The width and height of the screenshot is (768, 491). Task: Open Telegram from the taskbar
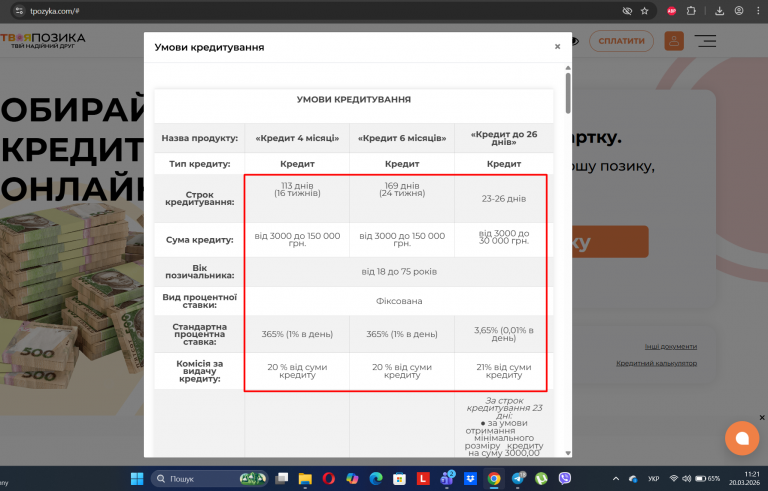[518, 478]
